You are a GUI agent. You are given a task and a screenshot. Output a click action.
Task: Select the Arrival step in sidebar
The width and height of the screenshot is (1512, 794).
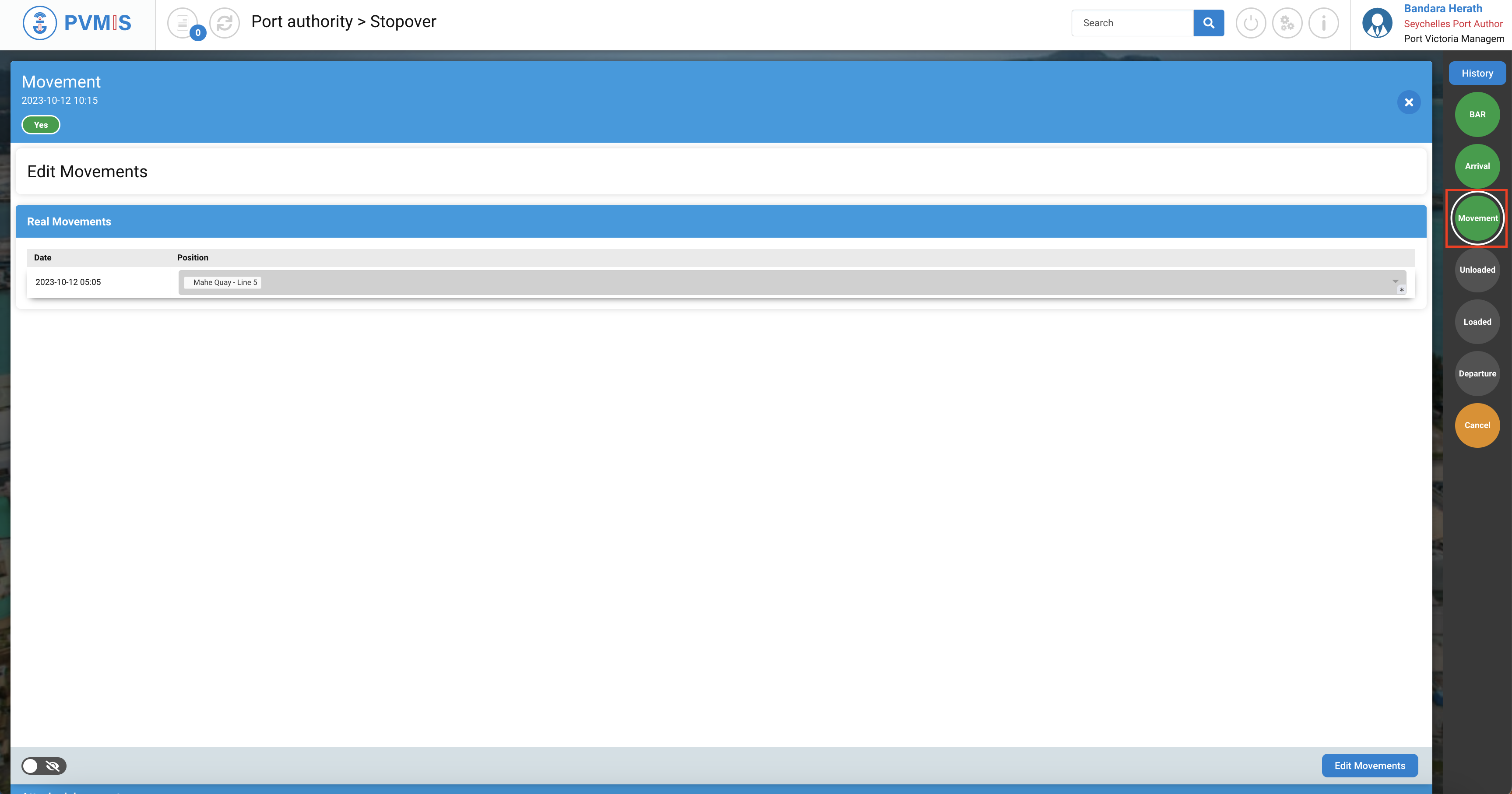click(1477, 166)
